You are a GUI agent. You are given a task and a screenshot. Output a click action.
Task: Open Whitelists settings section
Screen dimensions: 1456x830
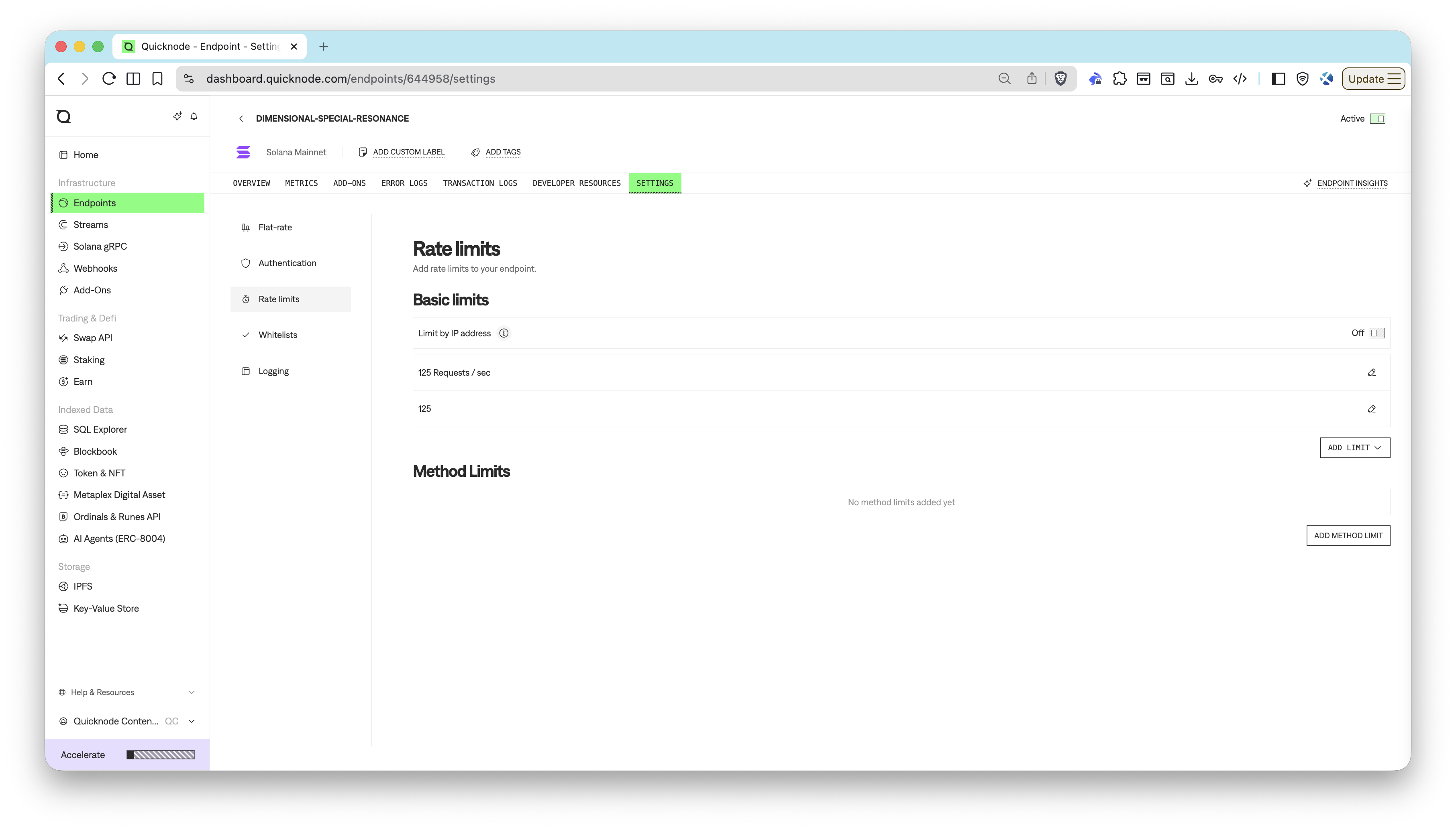point(290,335)
